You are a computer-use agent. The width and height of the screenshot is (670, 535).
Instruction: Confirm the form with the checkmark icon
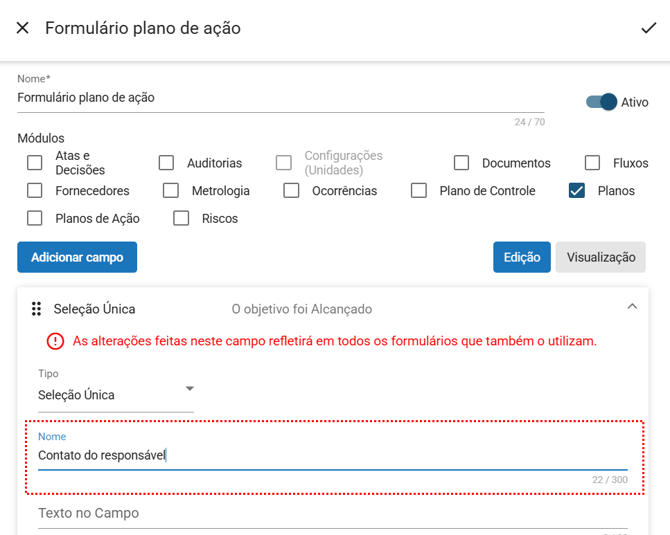648,28
